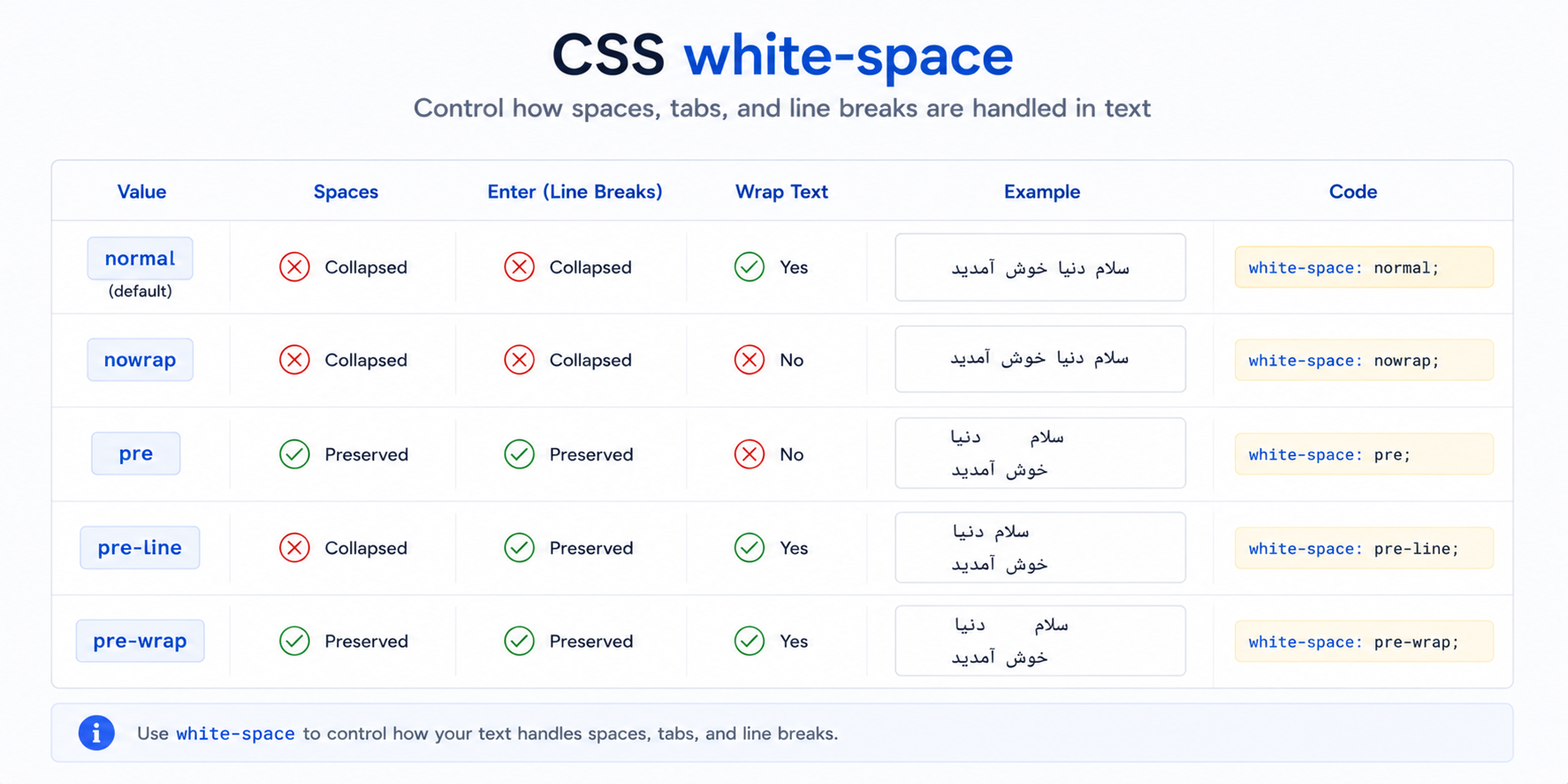The width and height of the screenshot is (1568, 784).
Task: Click red X for nowrap Wrap Text
Action: (750, 360)
